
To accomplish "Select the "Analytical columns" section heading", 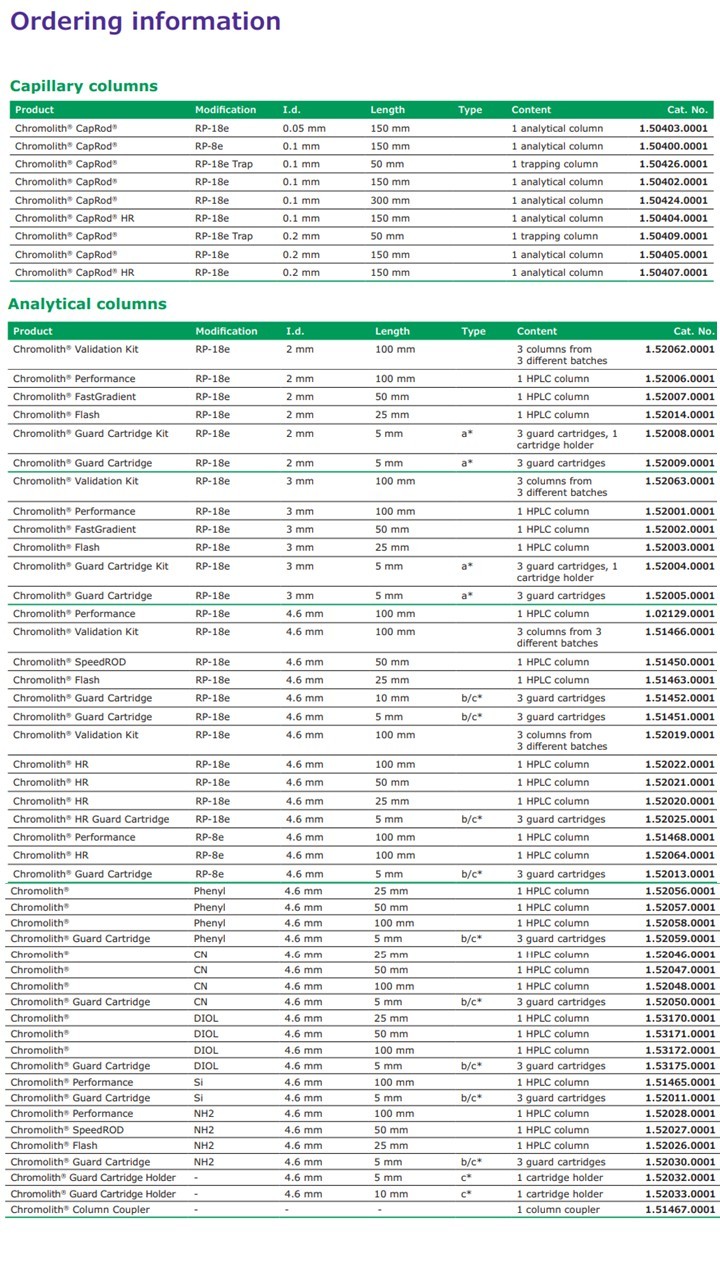I will (88, 304).
